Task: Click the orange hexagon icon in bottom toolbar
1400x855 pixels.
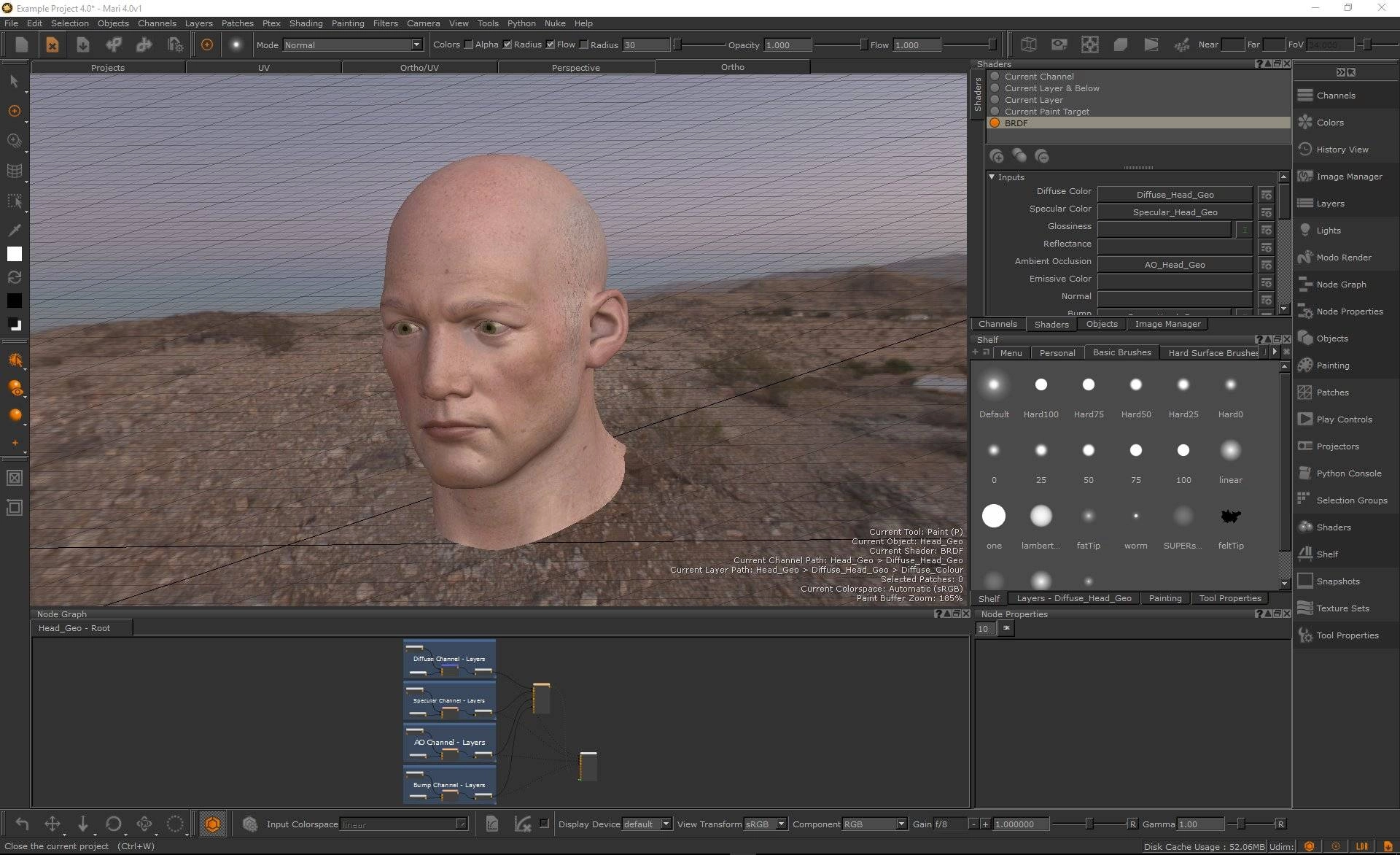Action: coord(212,824)
